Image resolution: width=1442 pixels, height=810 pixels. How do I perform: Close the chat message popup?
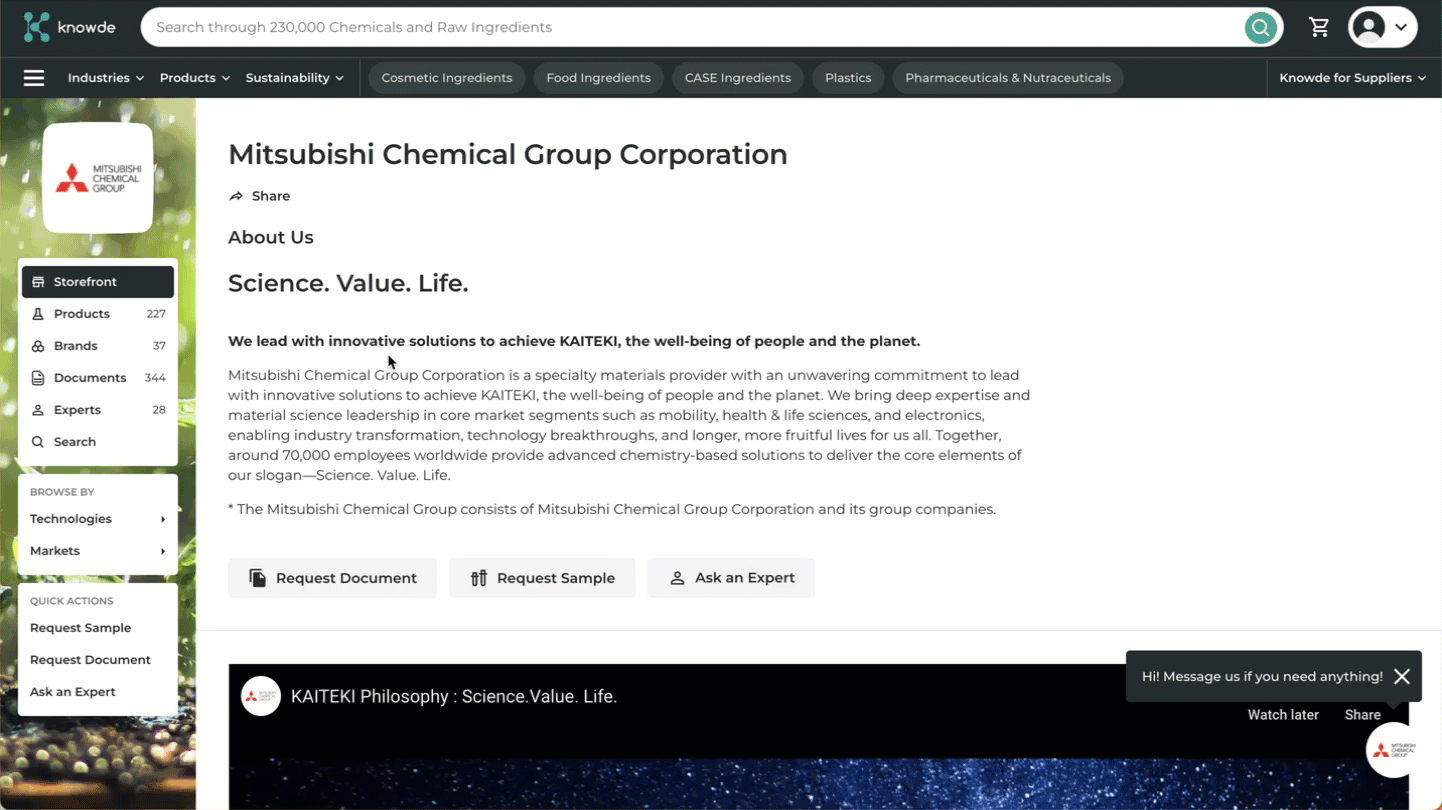(1402, 677)
